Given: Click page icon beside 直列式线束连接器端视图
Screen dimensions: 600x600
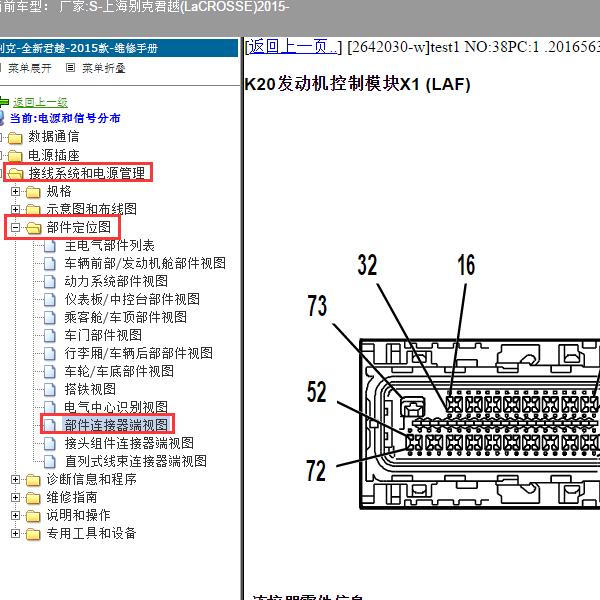Looking at the screenshot, I should click(x=50, y=461).
